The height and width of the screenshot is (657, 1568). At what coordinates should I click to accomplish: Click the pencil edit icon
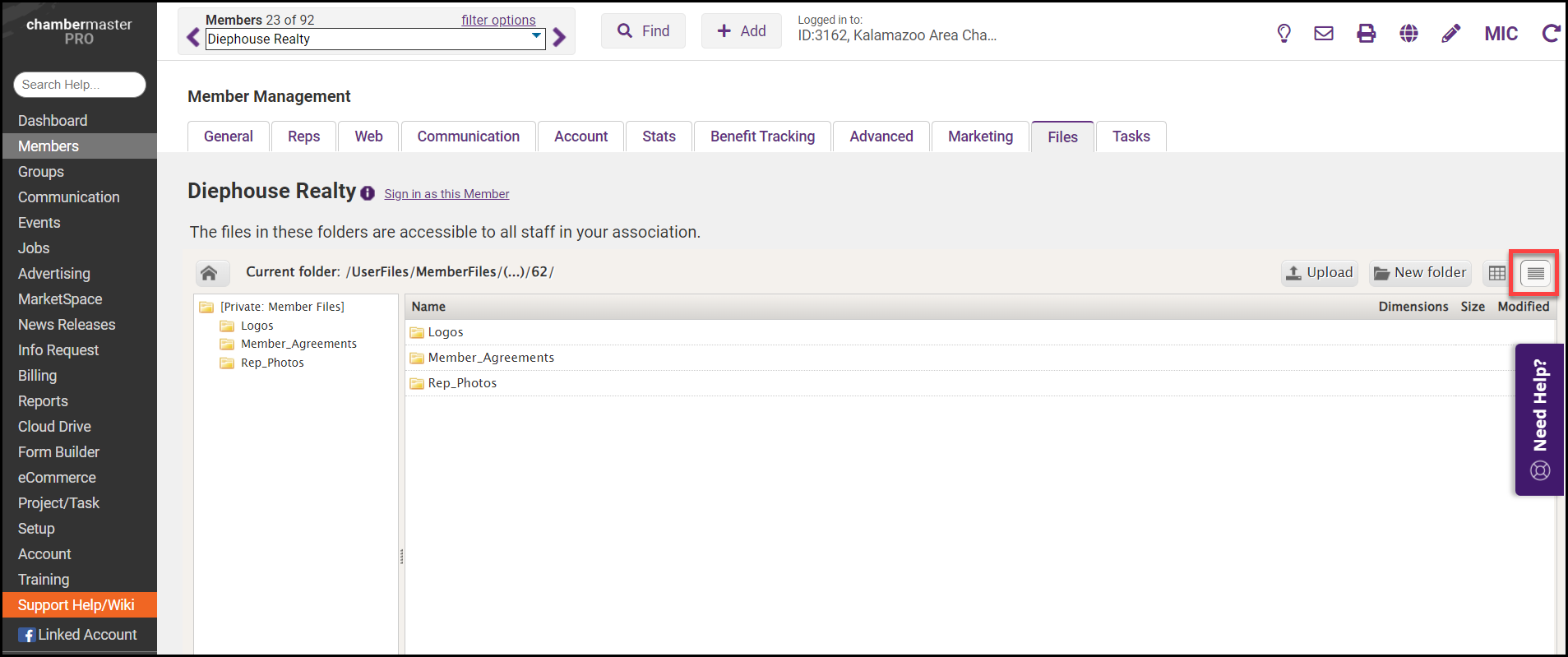pos(1451,34)
